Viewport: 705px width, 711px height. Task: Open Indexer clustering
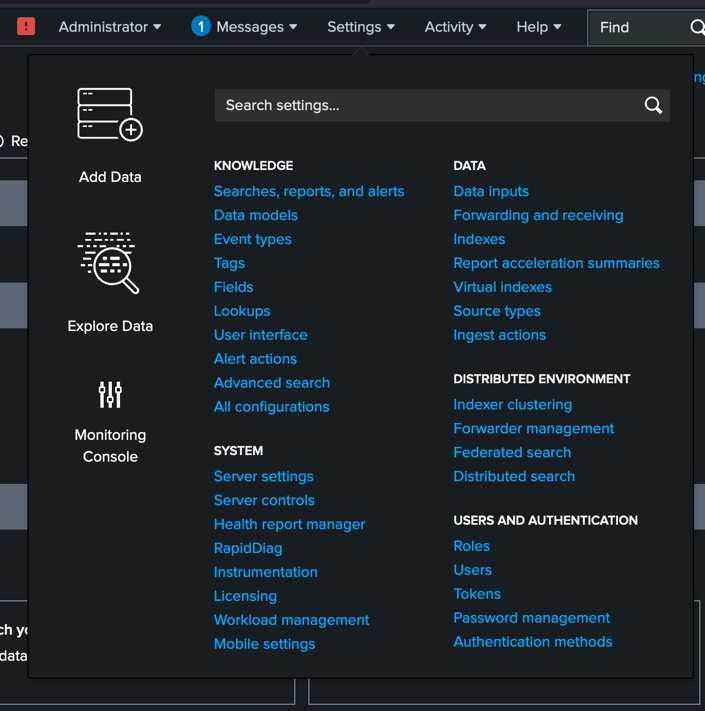pyautogui.click(x=512, y=405)
